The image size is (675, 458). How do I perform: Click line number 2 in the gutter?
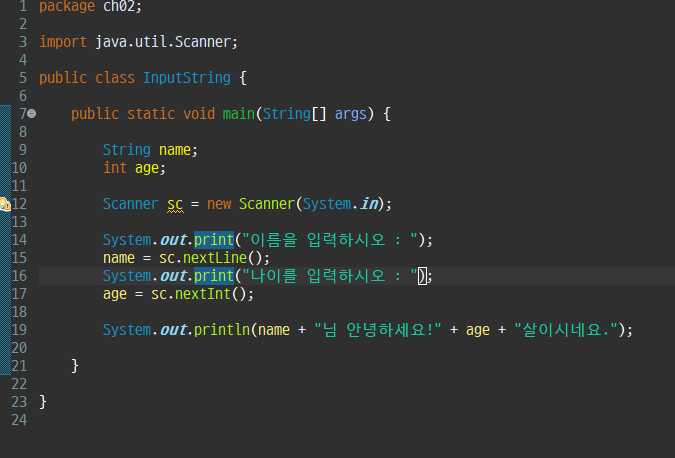coord(23,24)
